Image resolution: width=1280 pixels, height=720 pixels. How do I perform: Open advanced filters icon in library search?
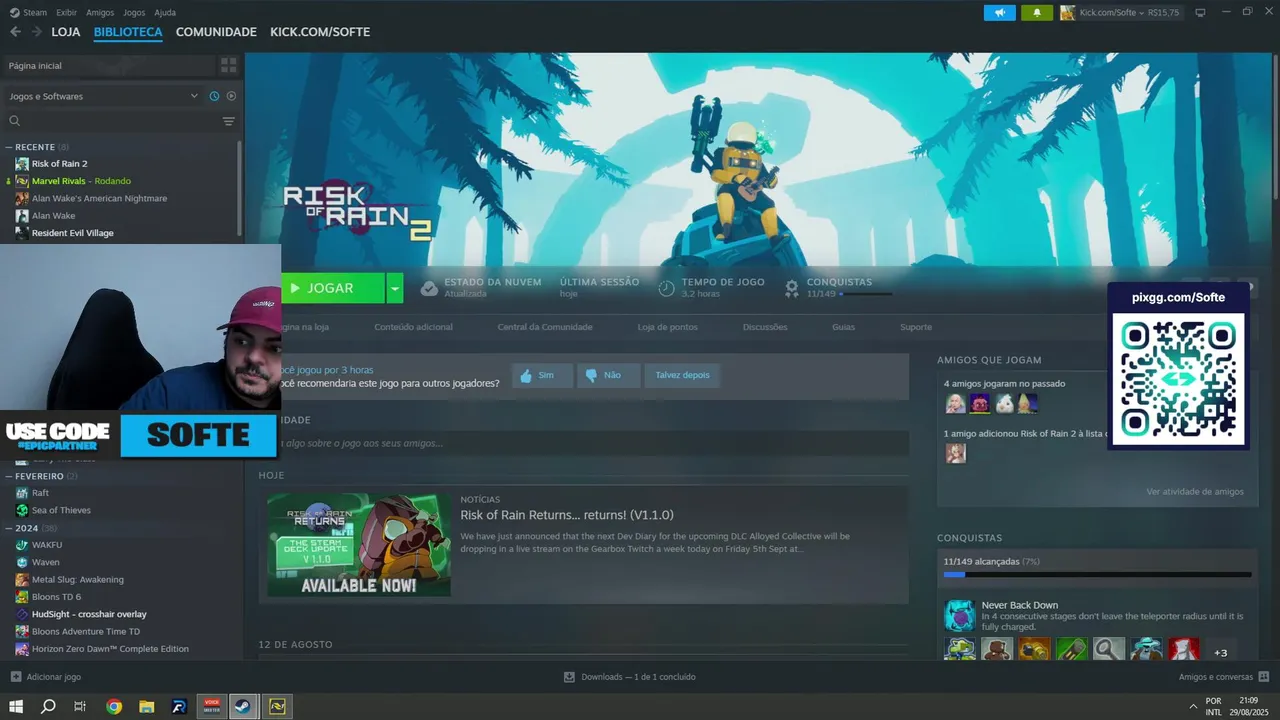[x=228, y=121]
